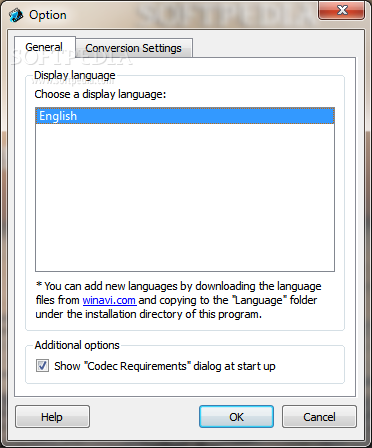Switch to the Conversion Settings tab
Screen dimensions: 372x448
click(134, 48)
